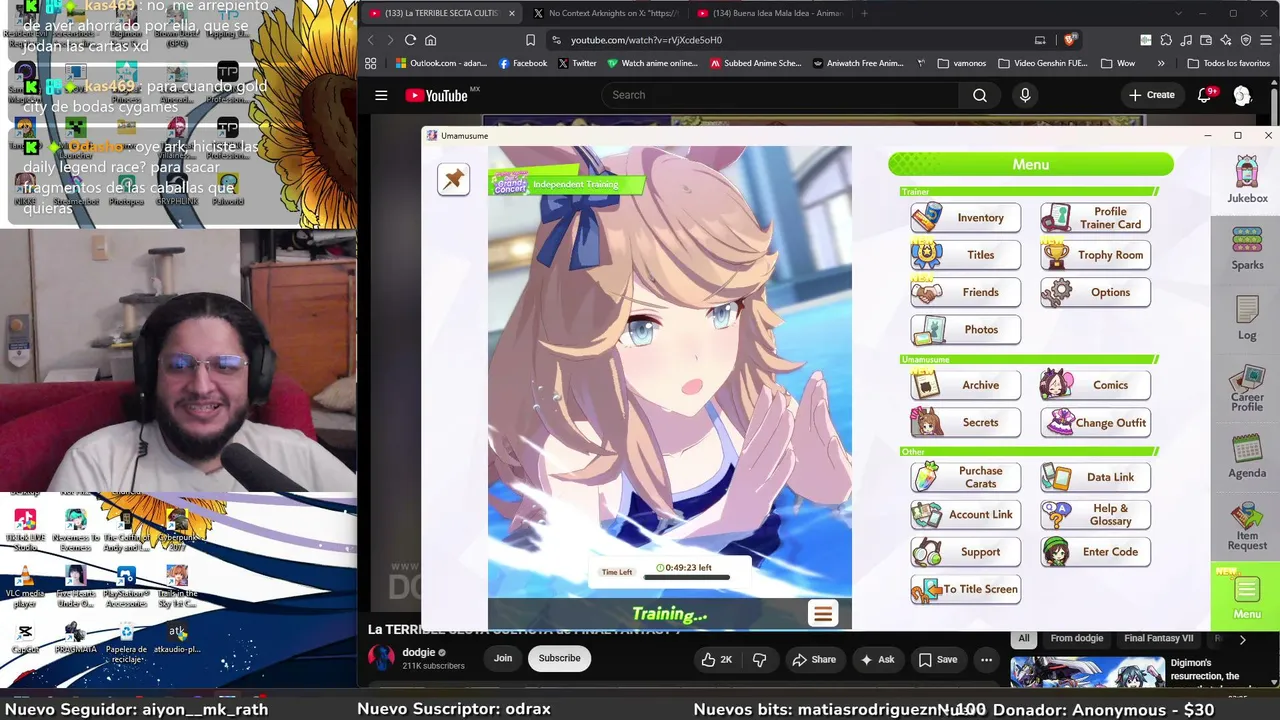Open game Options

(x=1095, y=292)
